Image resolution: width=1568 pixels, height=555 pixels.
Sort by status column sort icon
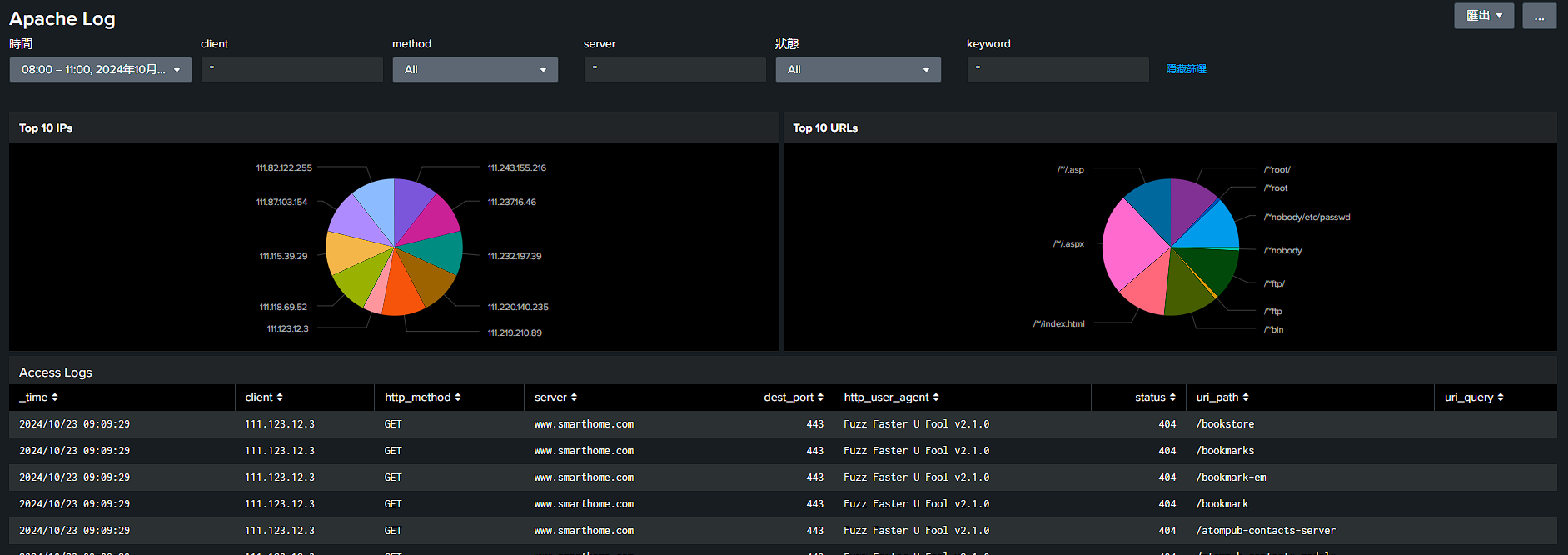1172,397
